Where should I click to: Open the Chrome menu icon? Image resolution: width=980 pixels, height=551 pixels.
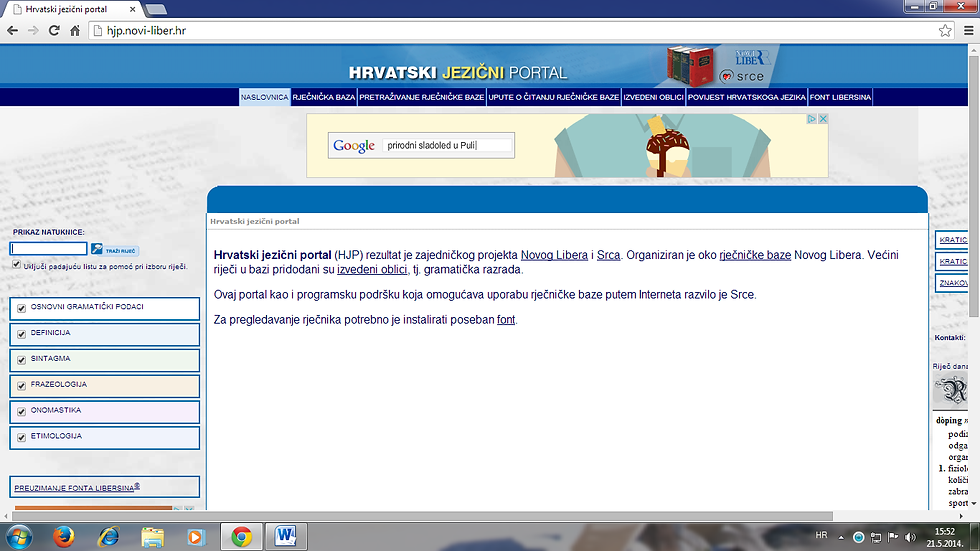(968, 31)
